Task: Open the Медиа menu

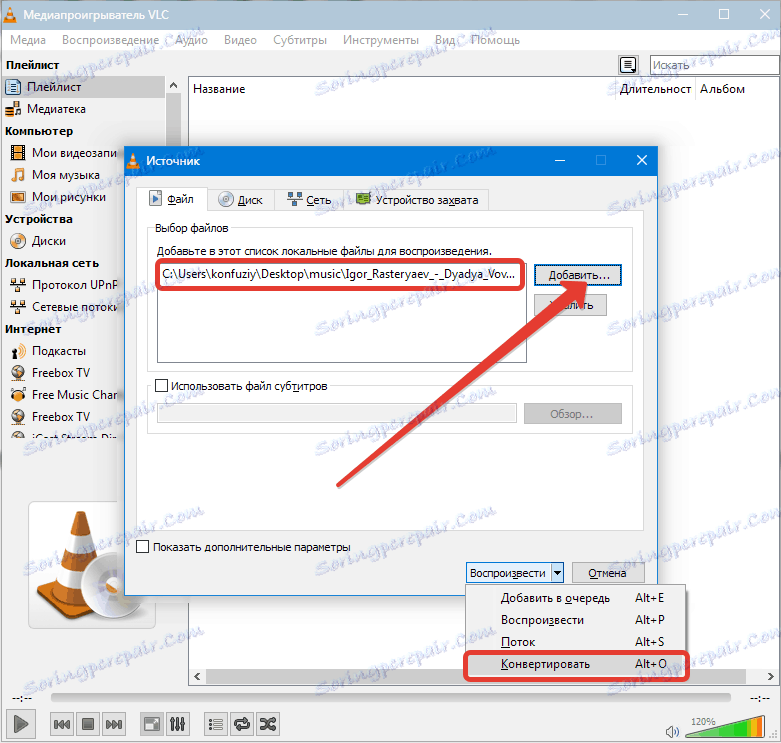Action: (x=28, y=40)
